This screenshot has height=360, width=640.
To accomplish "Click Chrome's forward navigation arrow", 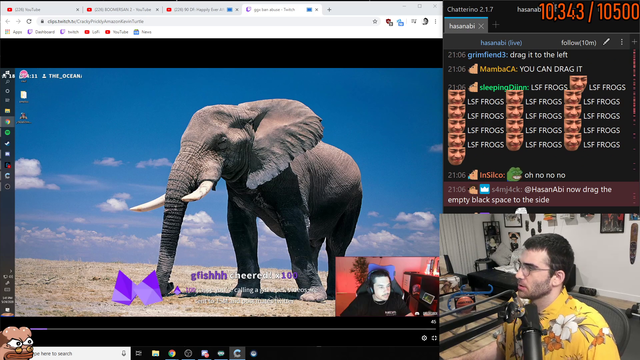I will click(18, 21).
